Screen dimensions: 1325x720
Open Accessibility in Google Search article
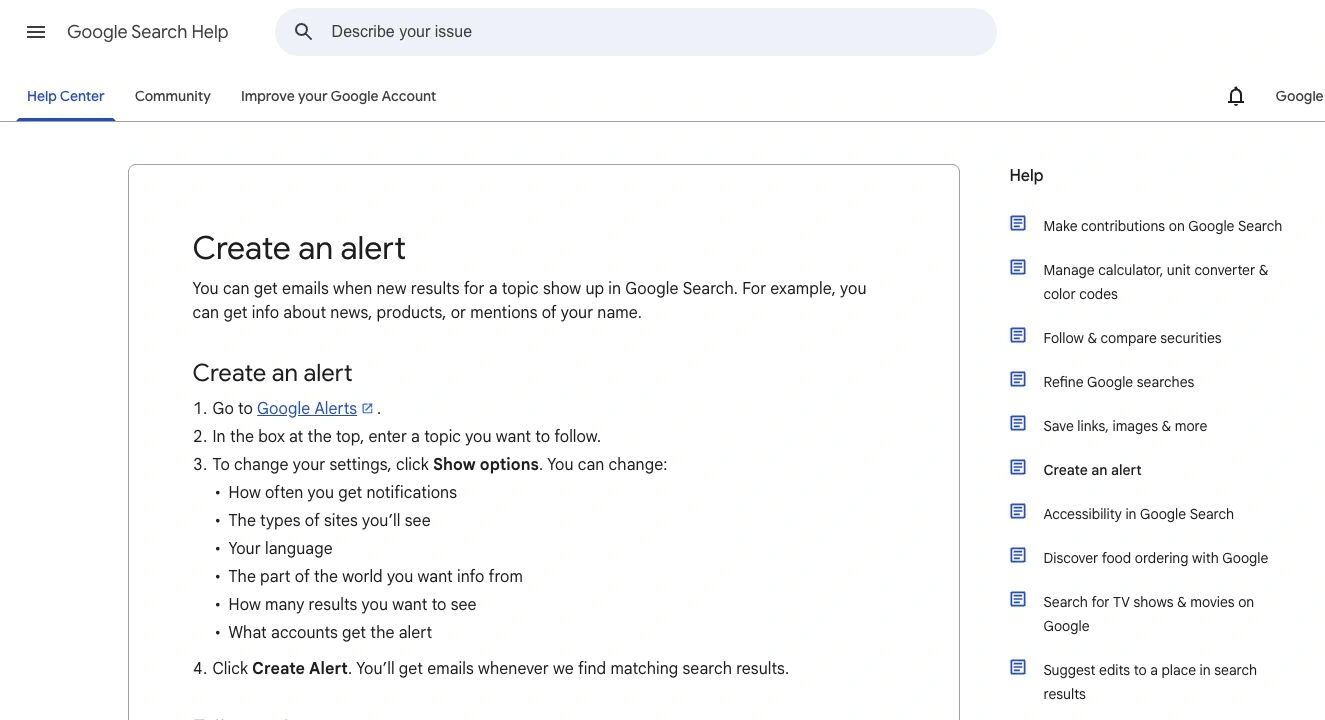tap(1138, 514)
